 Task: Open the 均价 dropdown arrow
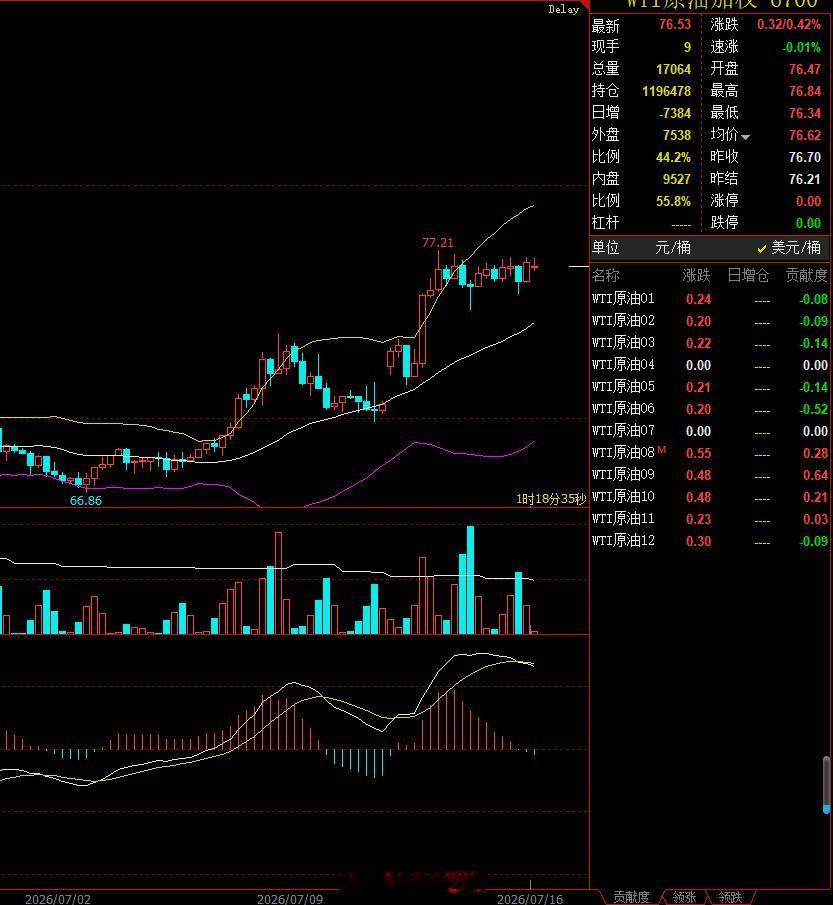coord(745,137)
